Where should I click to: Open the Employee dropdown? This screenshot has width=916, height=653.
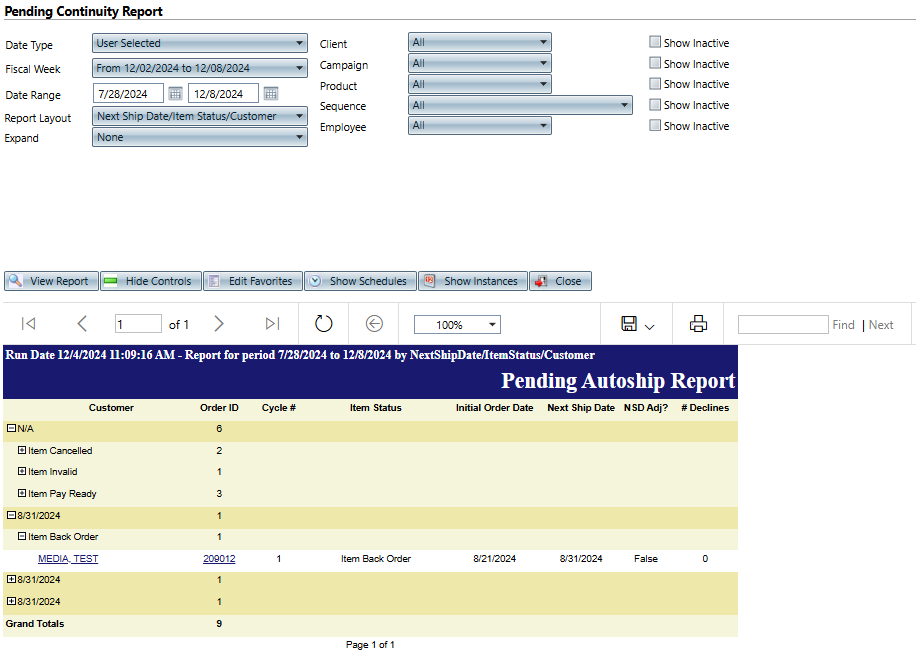pos(480,126)
